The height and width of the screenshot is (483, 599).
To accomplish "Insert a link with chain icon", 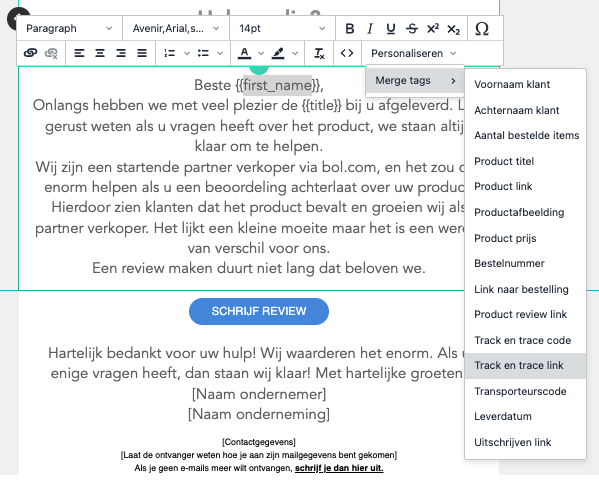I will coord(30,53).
